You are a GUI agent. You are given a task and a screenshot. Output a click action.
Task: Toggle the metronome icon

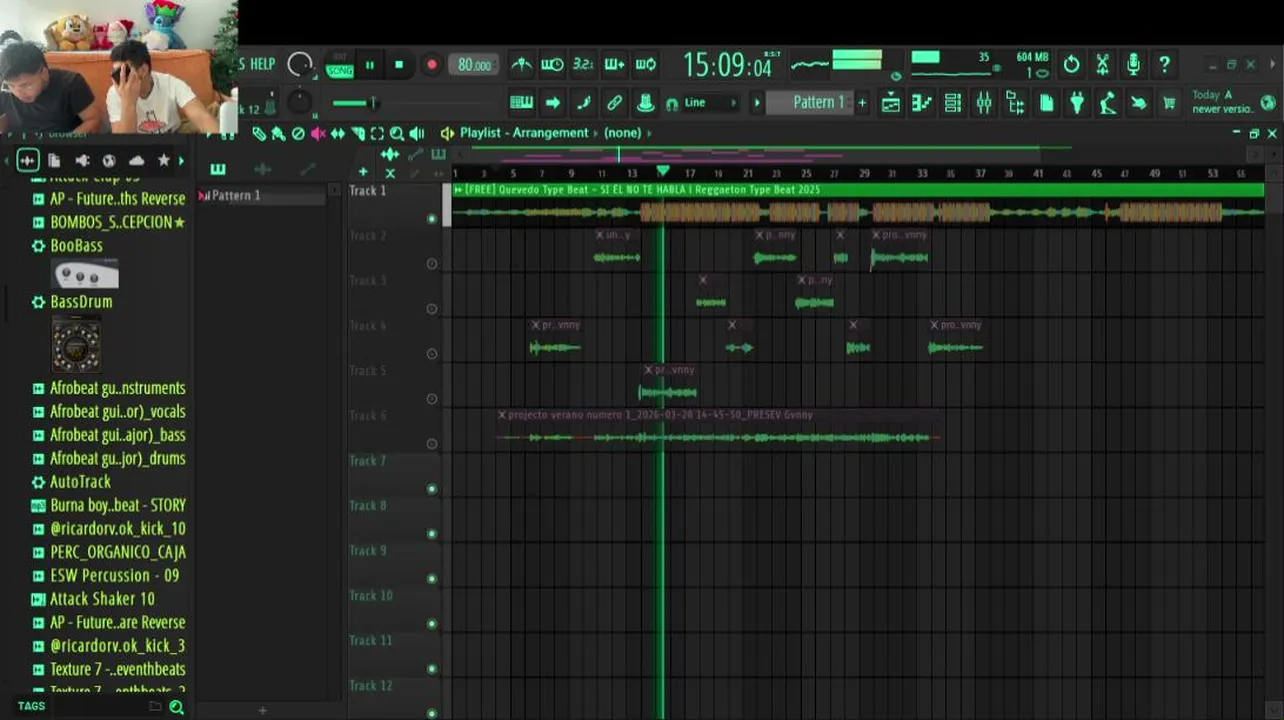[521, 65]
